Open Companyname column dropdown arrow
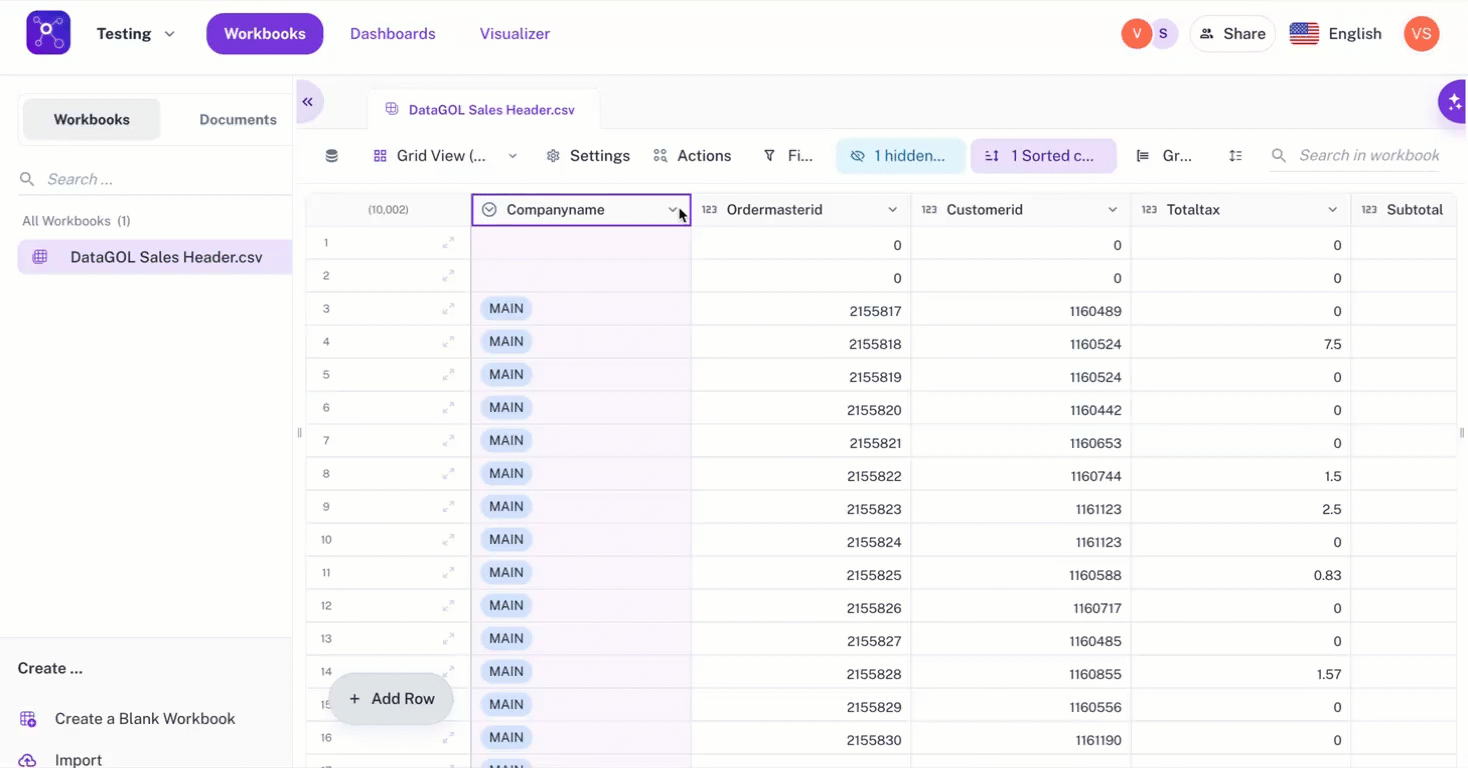The image size is (1468, 768). point(674,210)
